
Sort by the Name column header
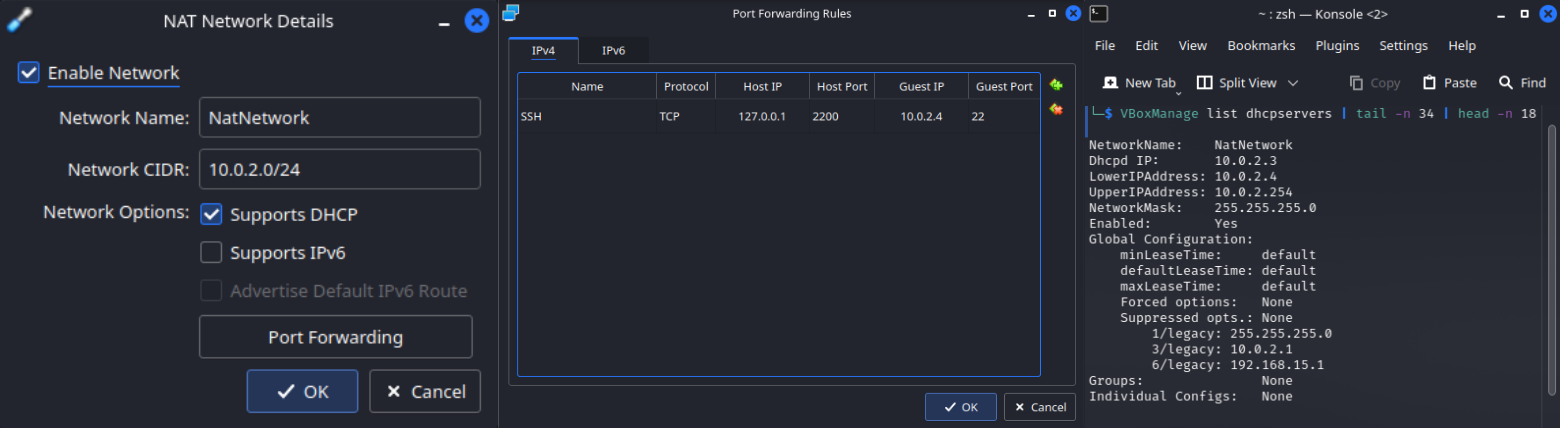click(x=587, y=87)
